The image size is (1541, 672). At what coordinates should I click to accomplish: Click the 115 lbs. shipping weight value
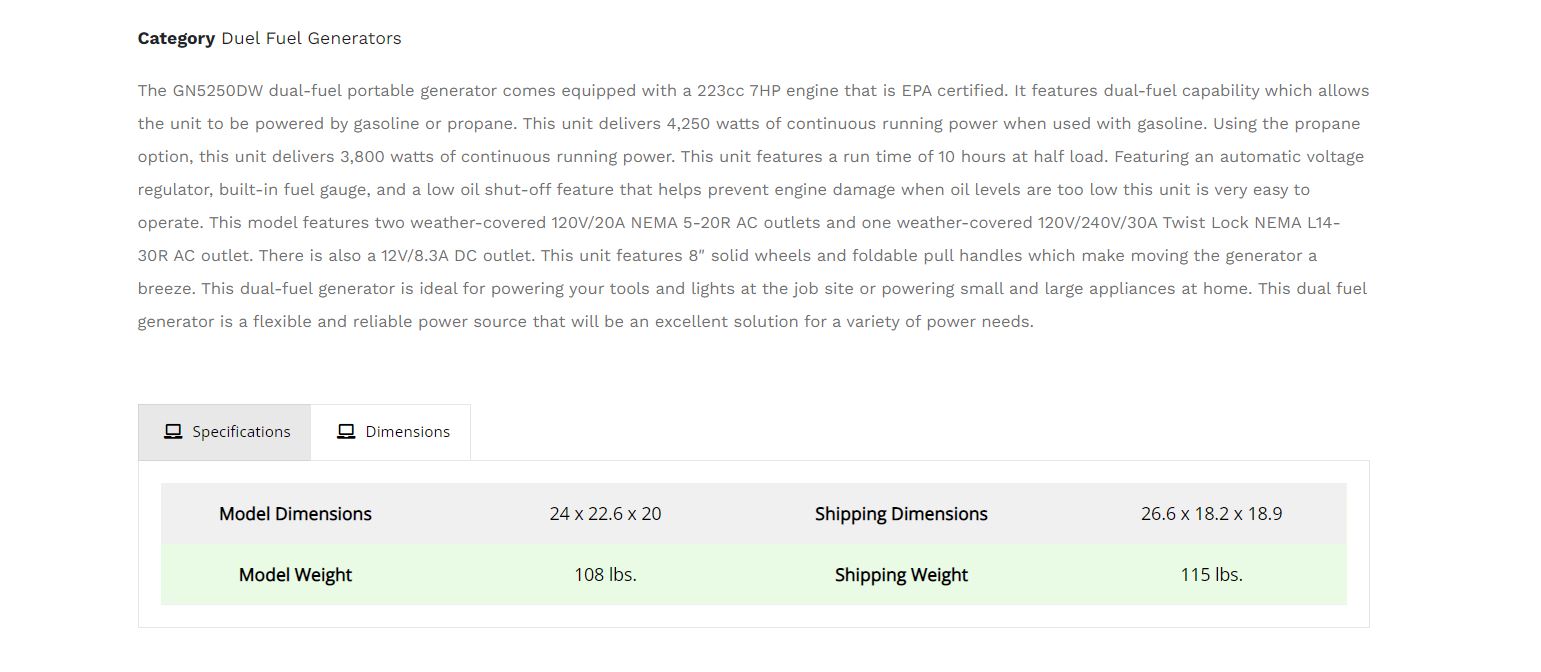pos(1211,575)
